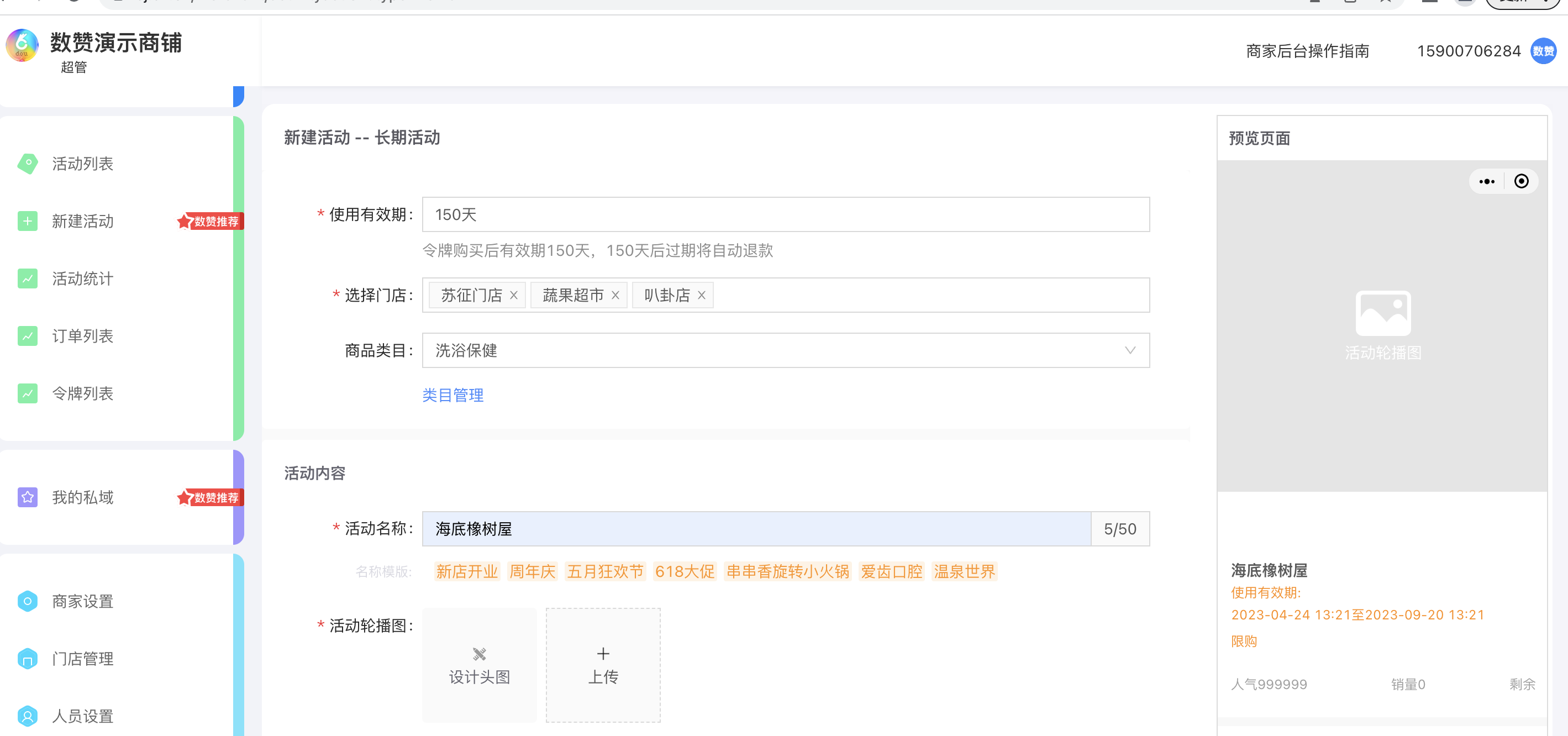The height and width of the screenshot is (736, 1568).
Task: Click the 数赞 user avatar in header
Action: [1543, 51]
